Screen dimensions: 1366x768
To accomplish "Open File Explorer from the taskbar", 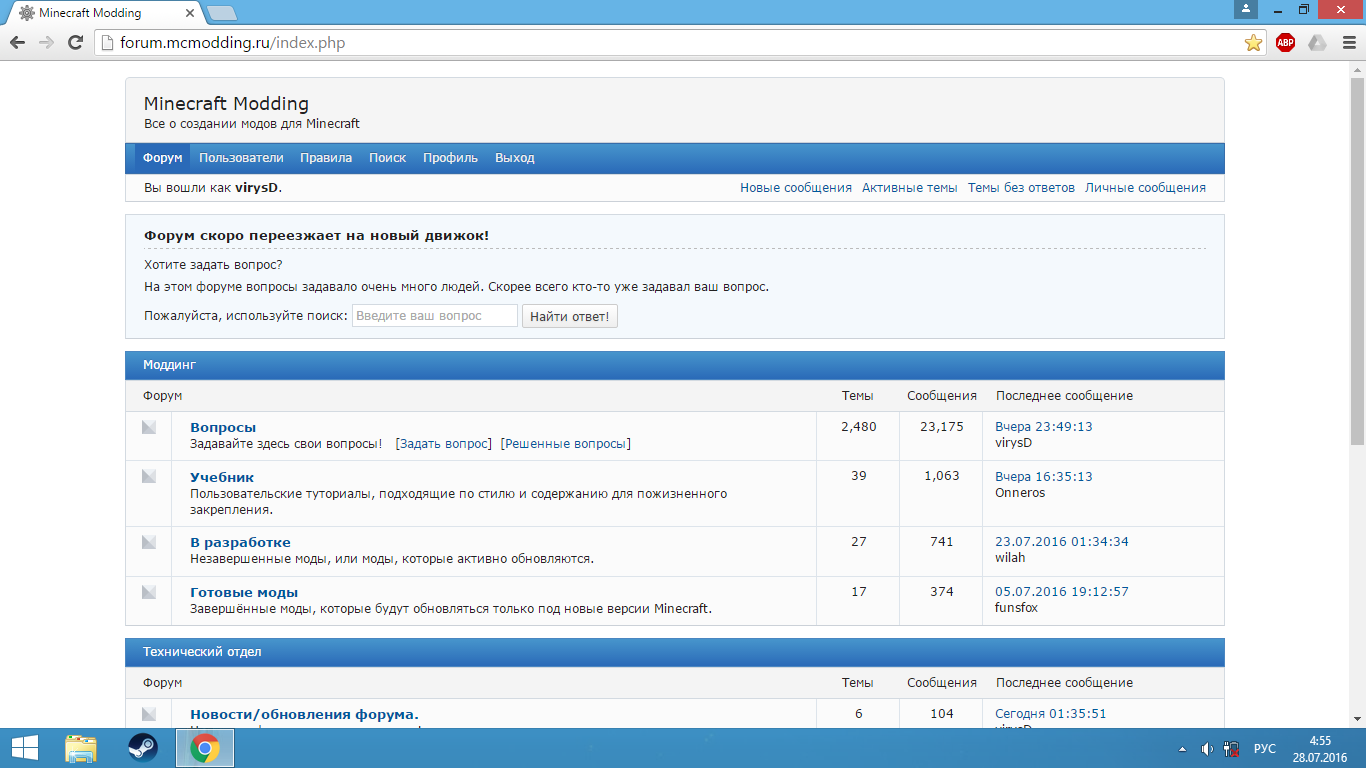I will [81, 748].
